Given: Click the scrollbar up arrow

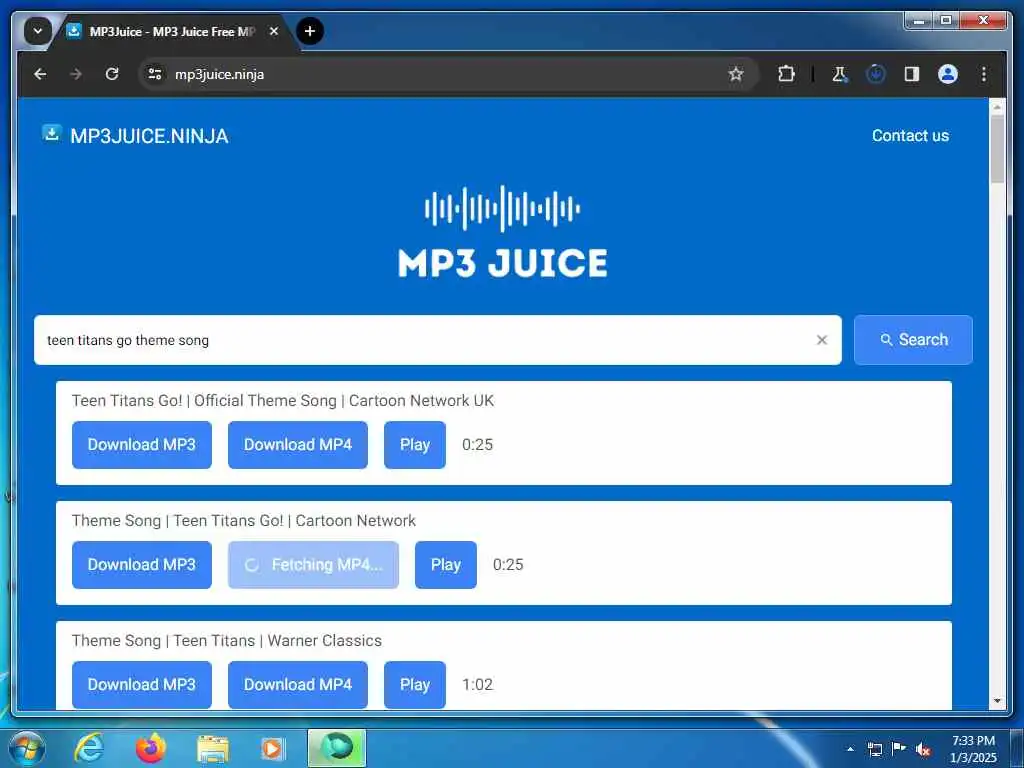Looking at the screenshot, I should 997,106.
